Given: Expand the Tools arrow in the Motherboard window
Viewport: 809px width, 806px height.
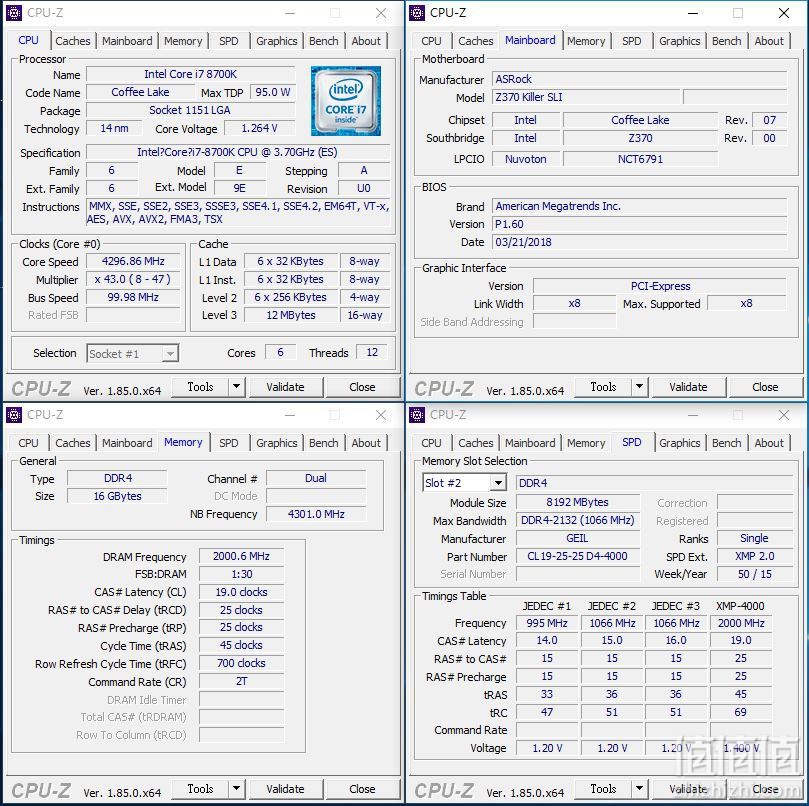Looking at the screenshot, I should point(639,387).
